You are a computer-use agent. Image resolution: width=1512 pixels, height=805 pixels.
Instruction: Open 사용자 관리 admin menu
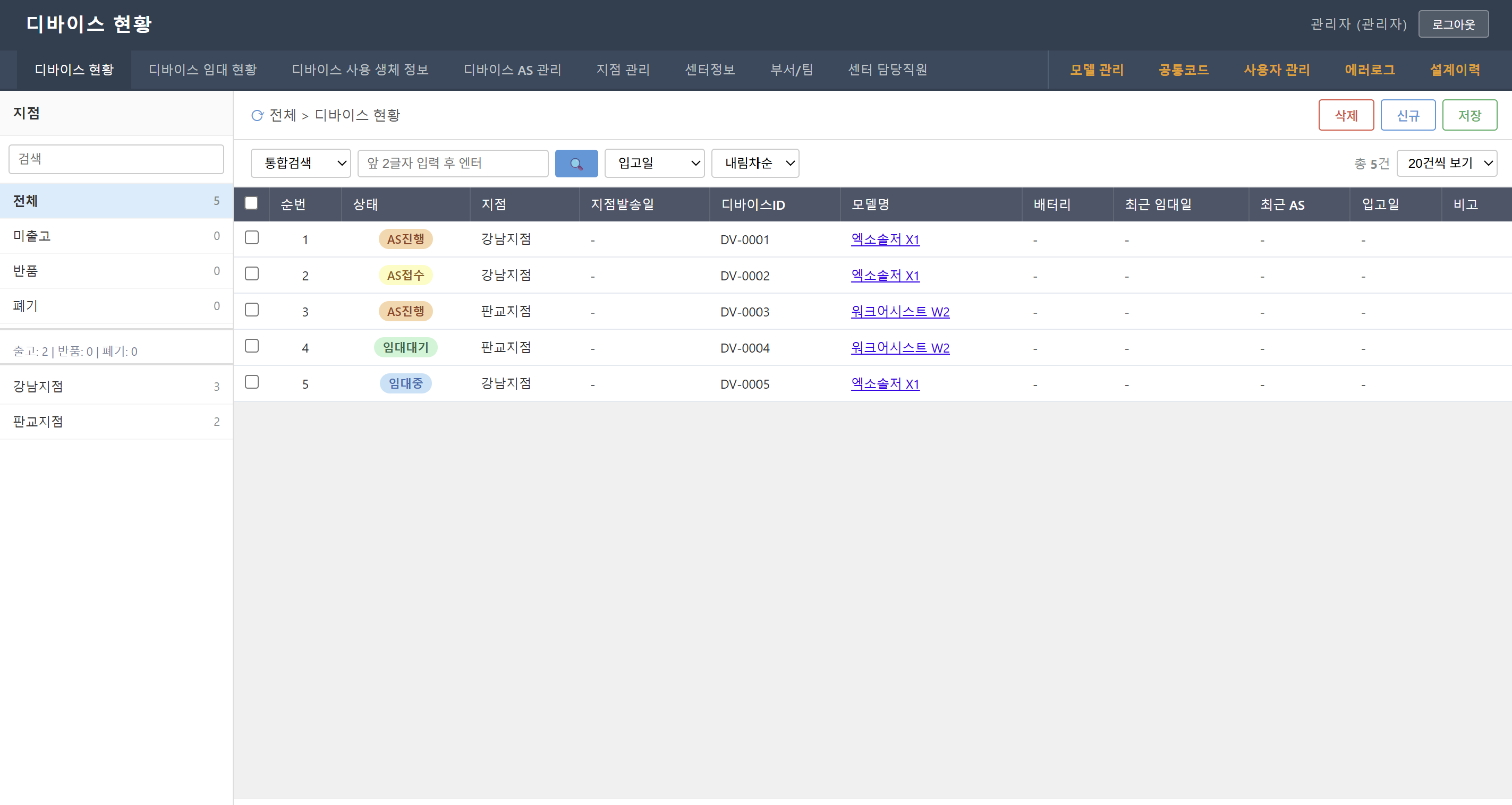tap(1276, 70)
